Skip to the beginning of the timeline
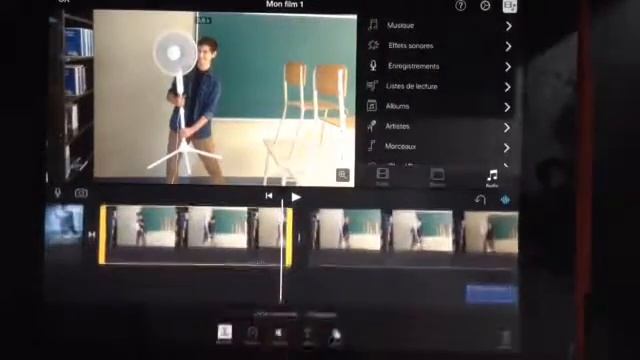This screenshot has height=360, width=640. pyautogui.click(x=269, y=196)
